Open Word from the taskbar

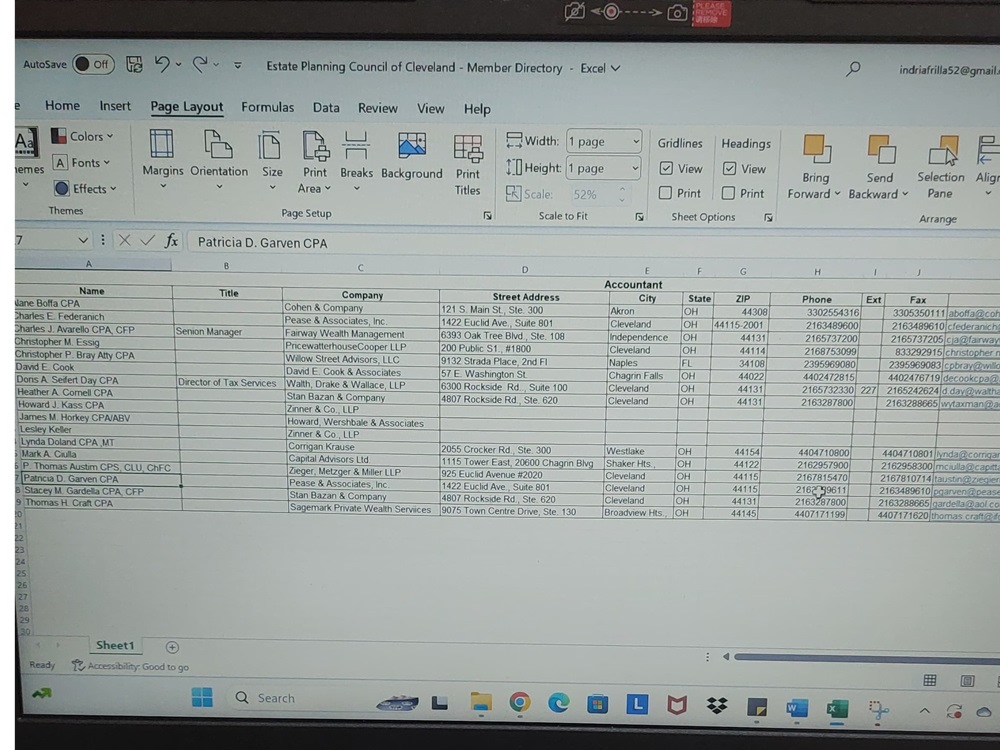click(x=797, y=707)
